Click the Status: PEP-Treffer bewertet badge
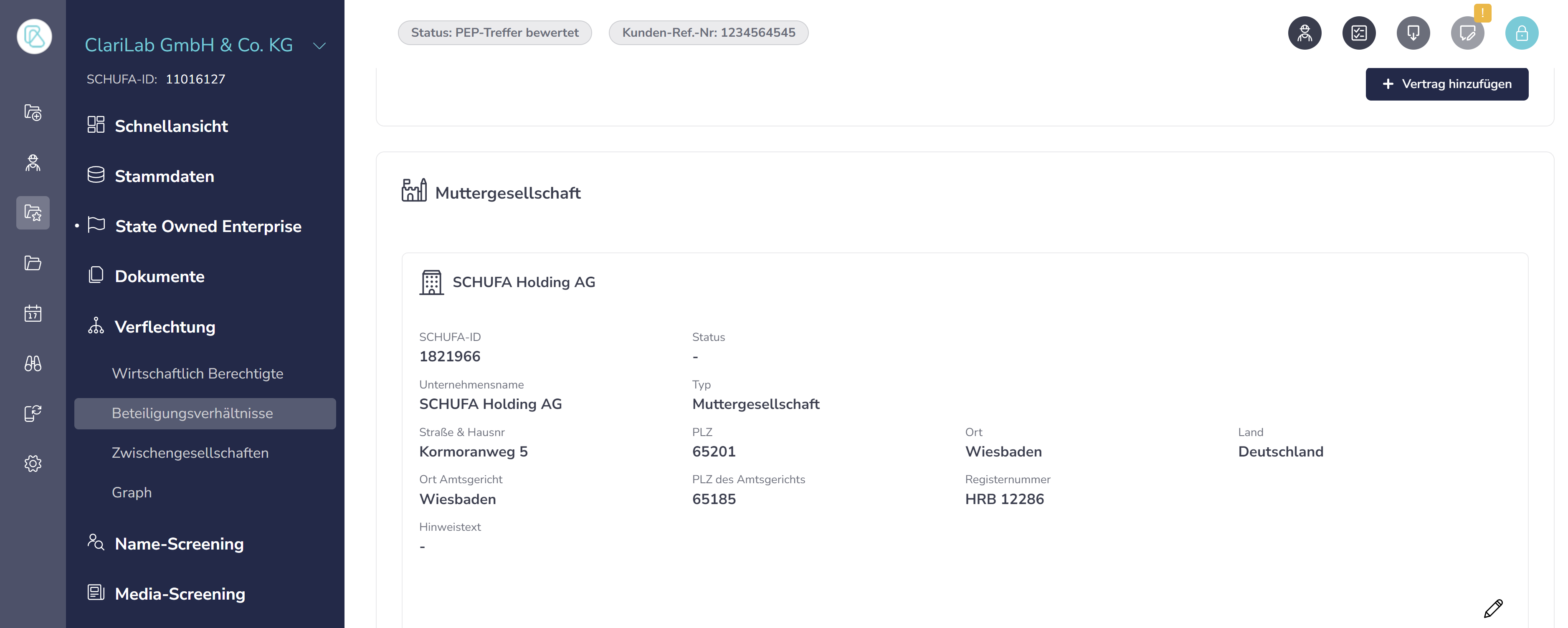1568x628 pixels. tap(494, 33)
